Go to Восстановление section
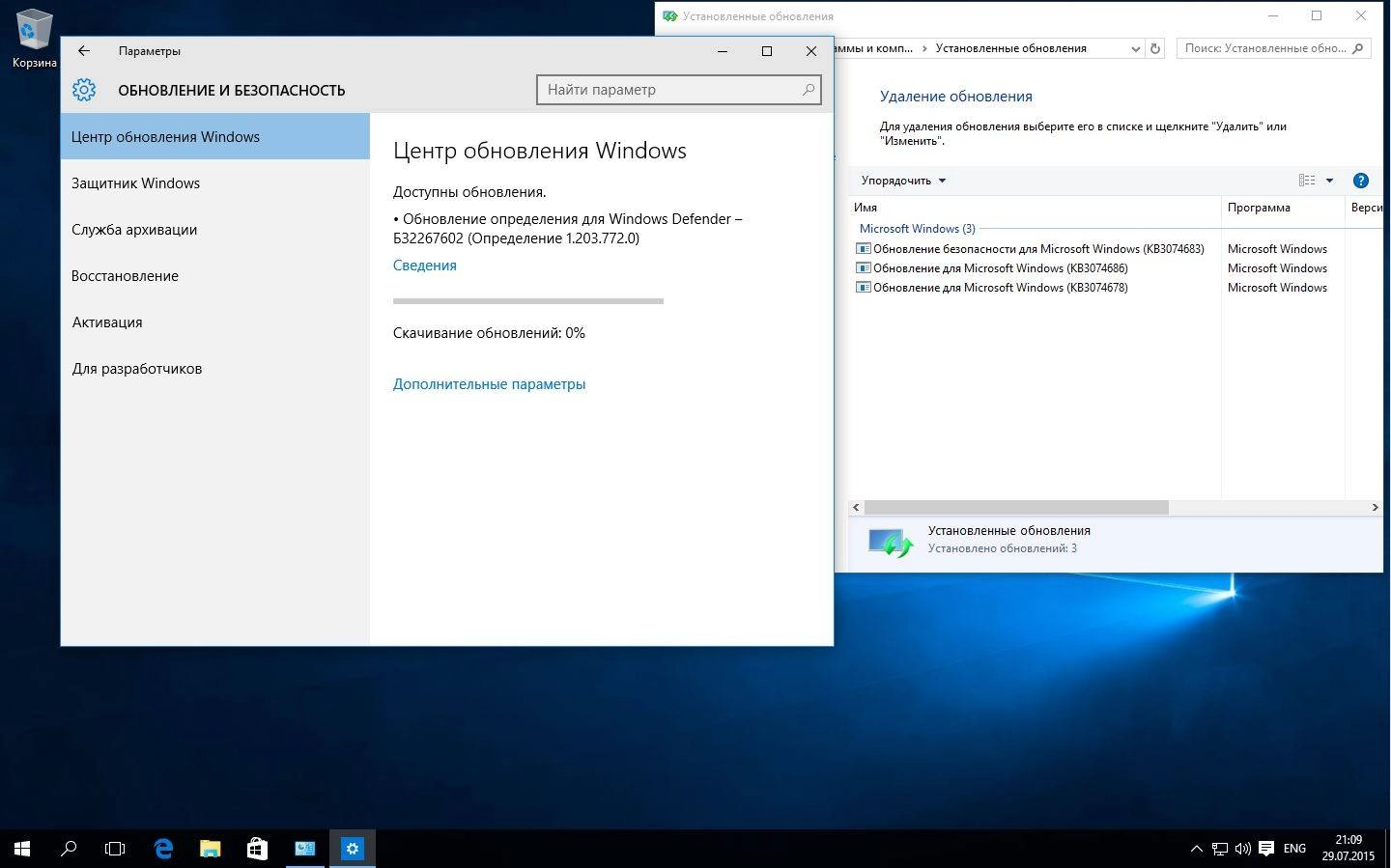This screenshot has height=868, width=1391. pos(215,275)
